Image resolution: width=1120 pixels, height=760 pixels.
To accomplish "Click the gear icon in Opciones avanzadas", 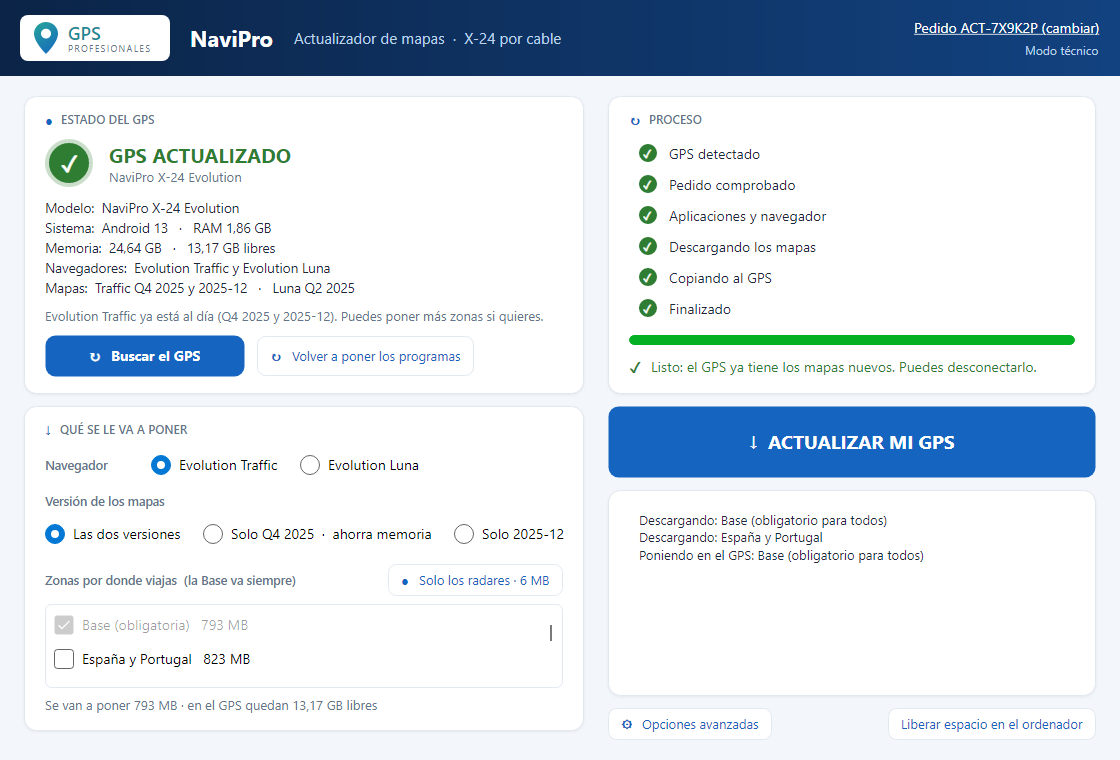I will (x=627, y=724).
